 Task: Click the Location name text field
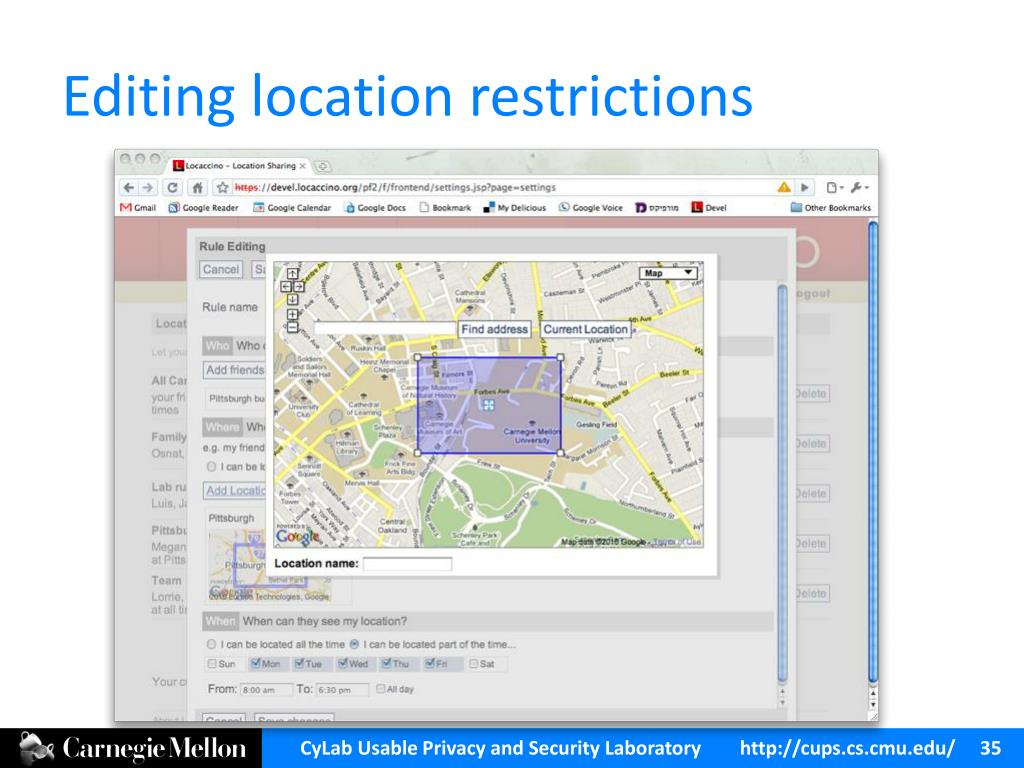coord(408,564)
